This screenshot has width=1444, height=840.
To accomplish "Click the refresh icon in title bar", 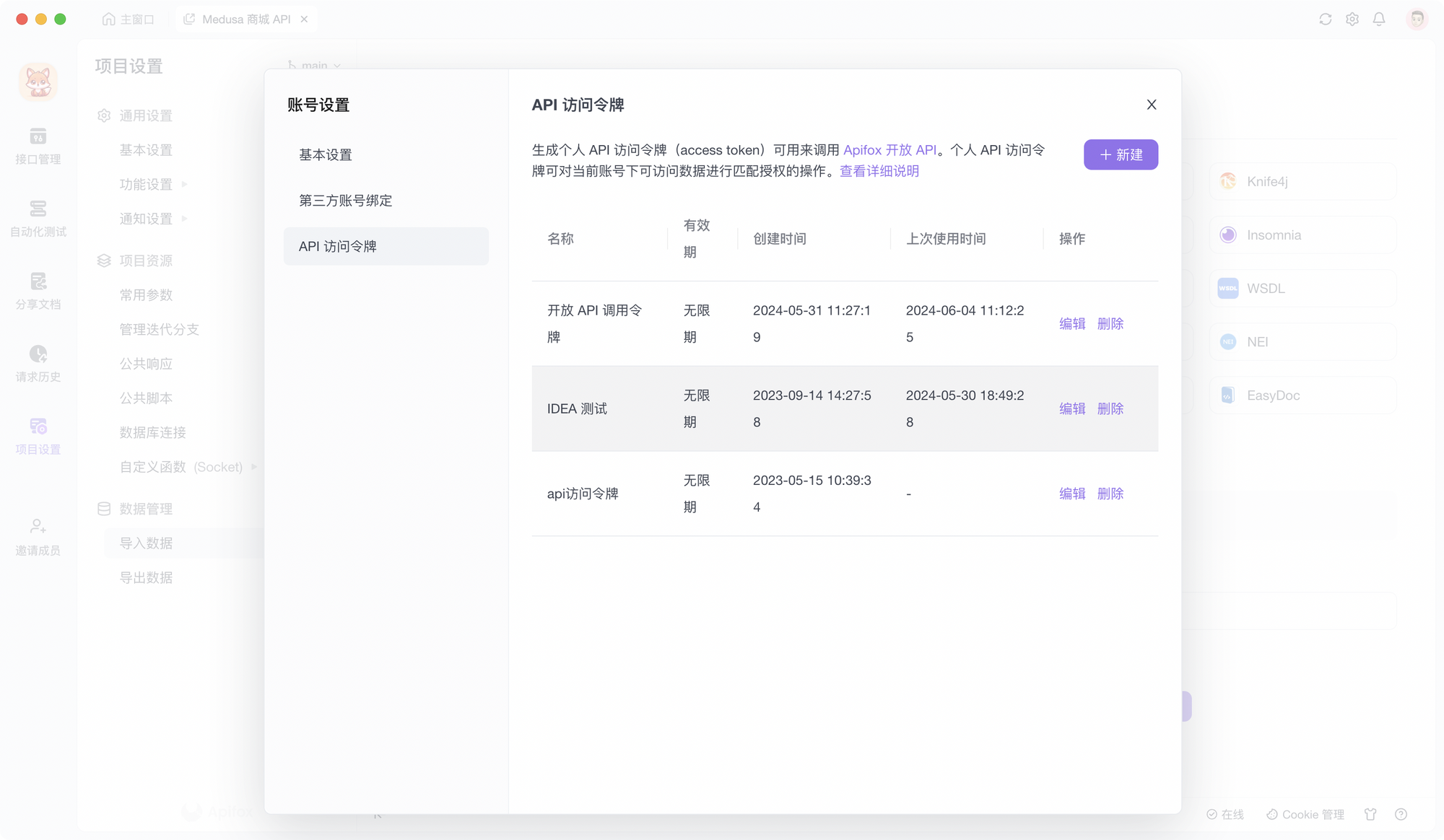I will pos(1325,19).
